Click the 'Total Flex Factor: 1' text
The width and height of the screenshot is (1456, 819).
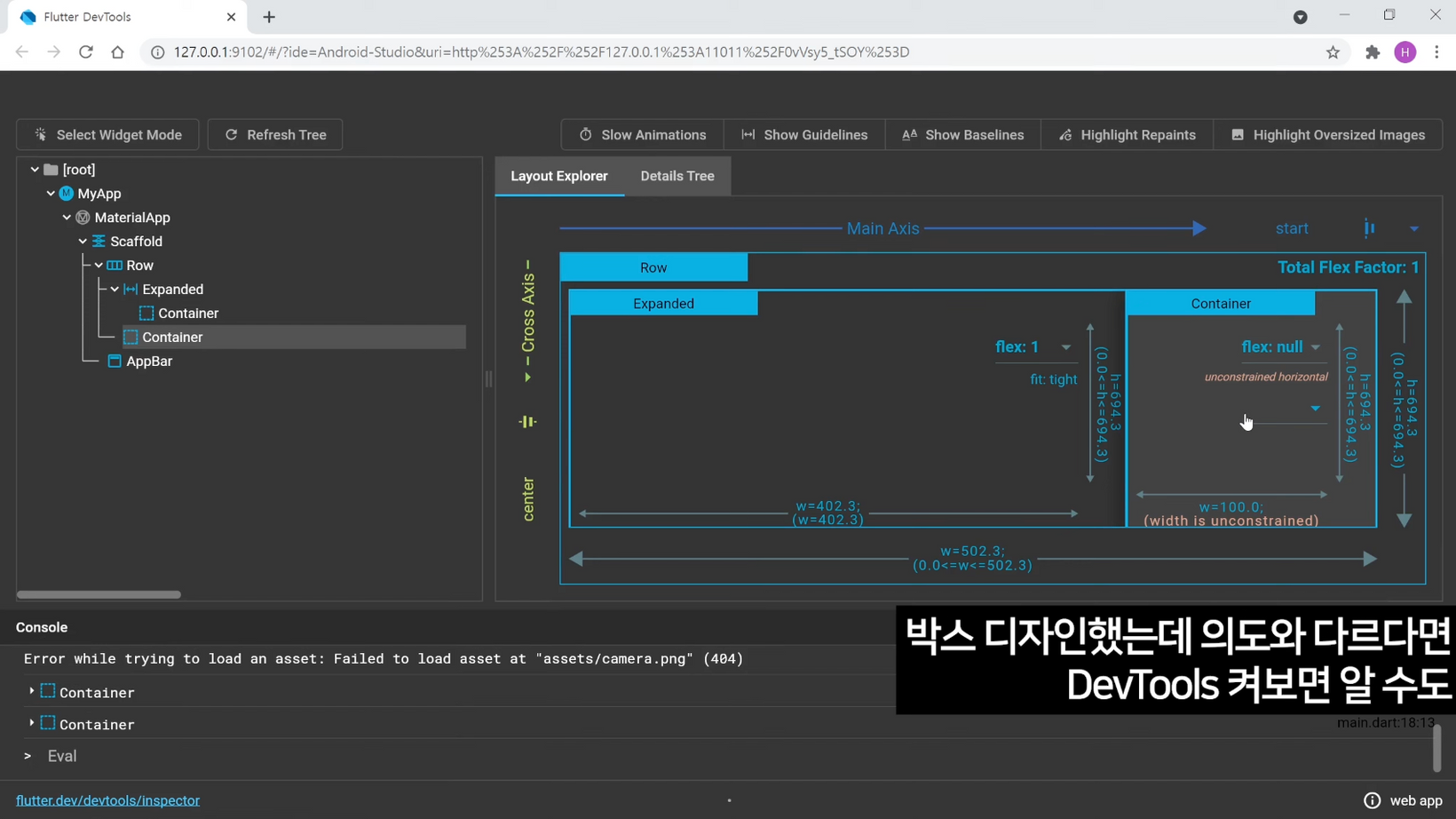click(x=1348, y=267)
